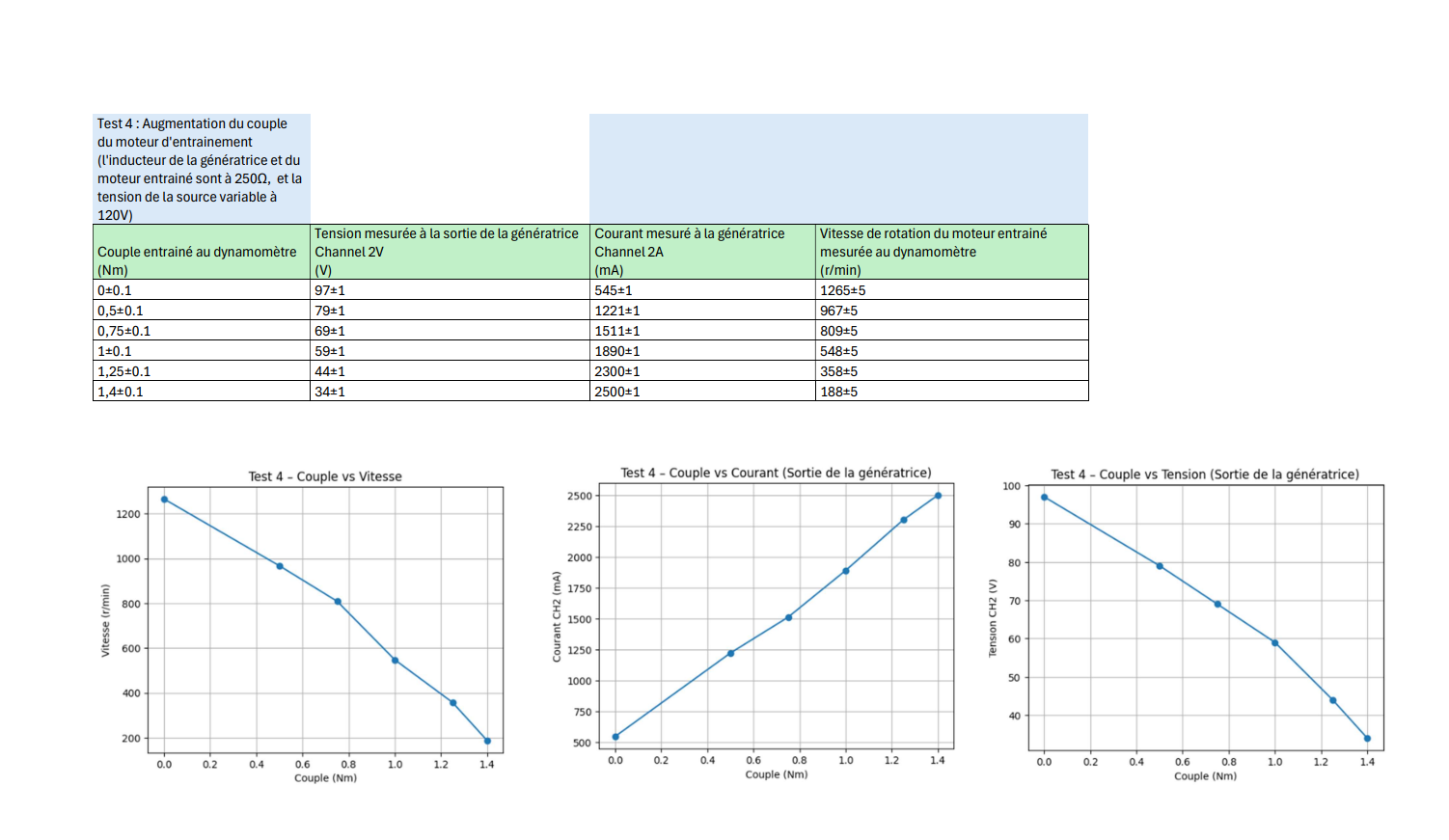
Task: Click the 'Tension CH2 (V)' axis label
Action: pyautogui.click(x=992, y=618)
